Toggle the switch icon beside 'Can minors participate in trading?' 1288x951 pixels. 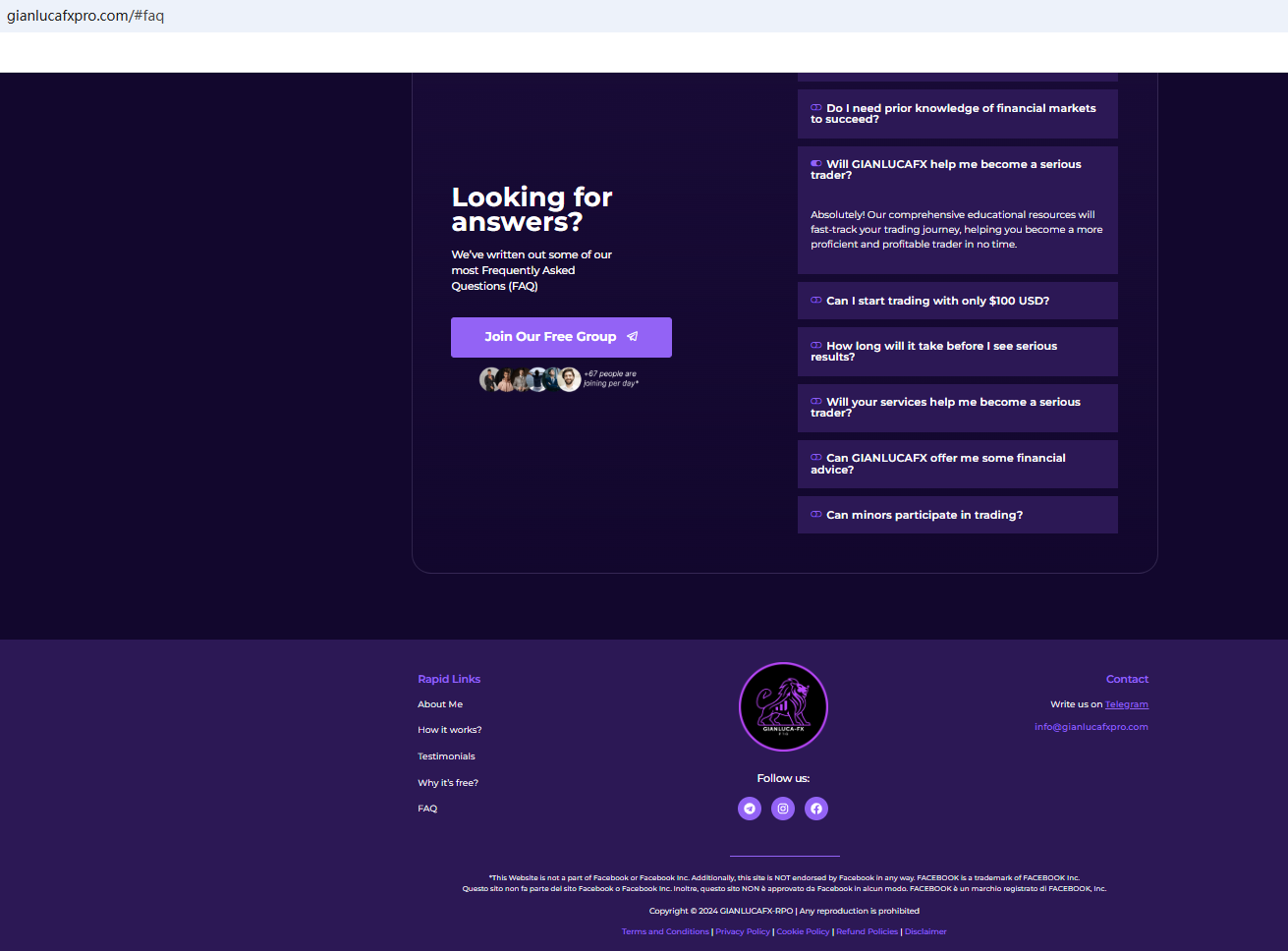pos(816,515)
